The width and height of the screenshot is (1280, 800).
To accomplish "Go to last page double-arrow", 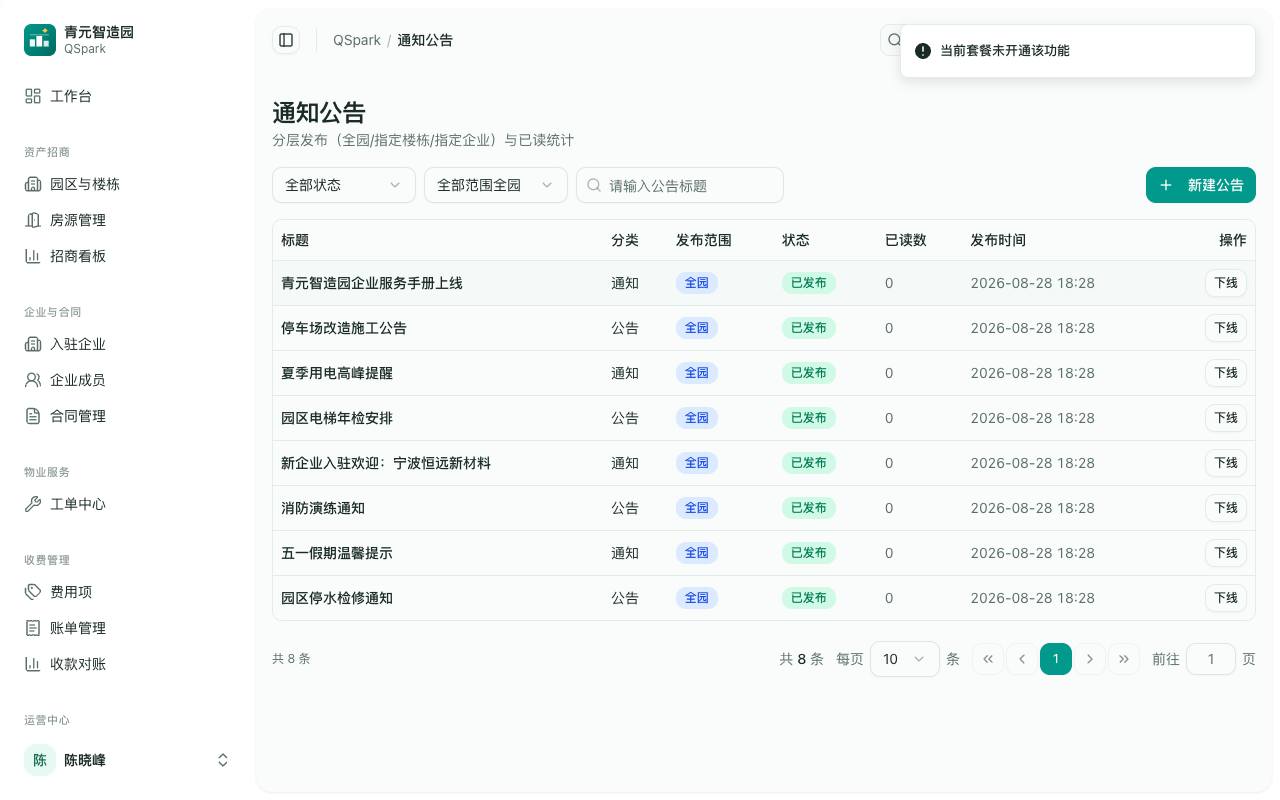I will coord(1124,659).
